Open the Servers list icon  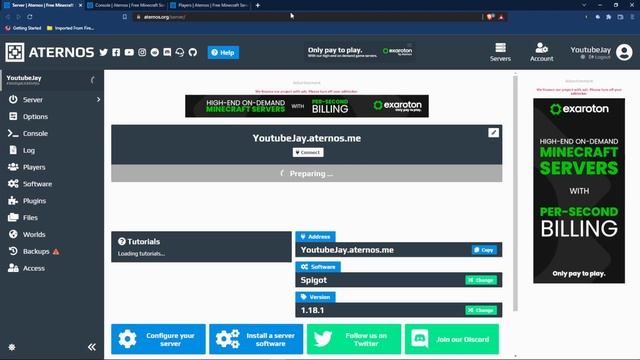click(500, 52)
